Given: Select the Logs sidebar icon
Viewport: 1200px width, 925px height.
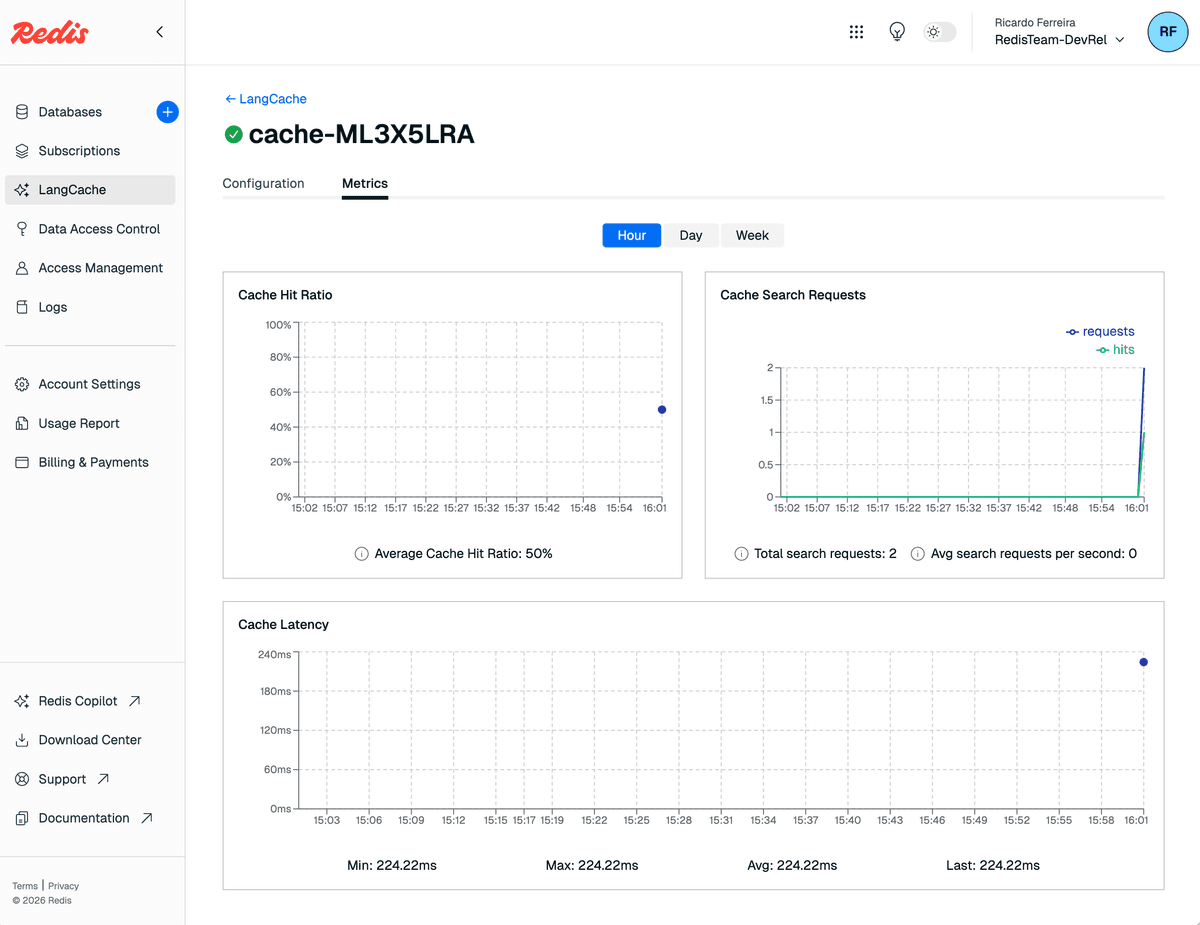Looking at the screenshot, I should (22, 307).
